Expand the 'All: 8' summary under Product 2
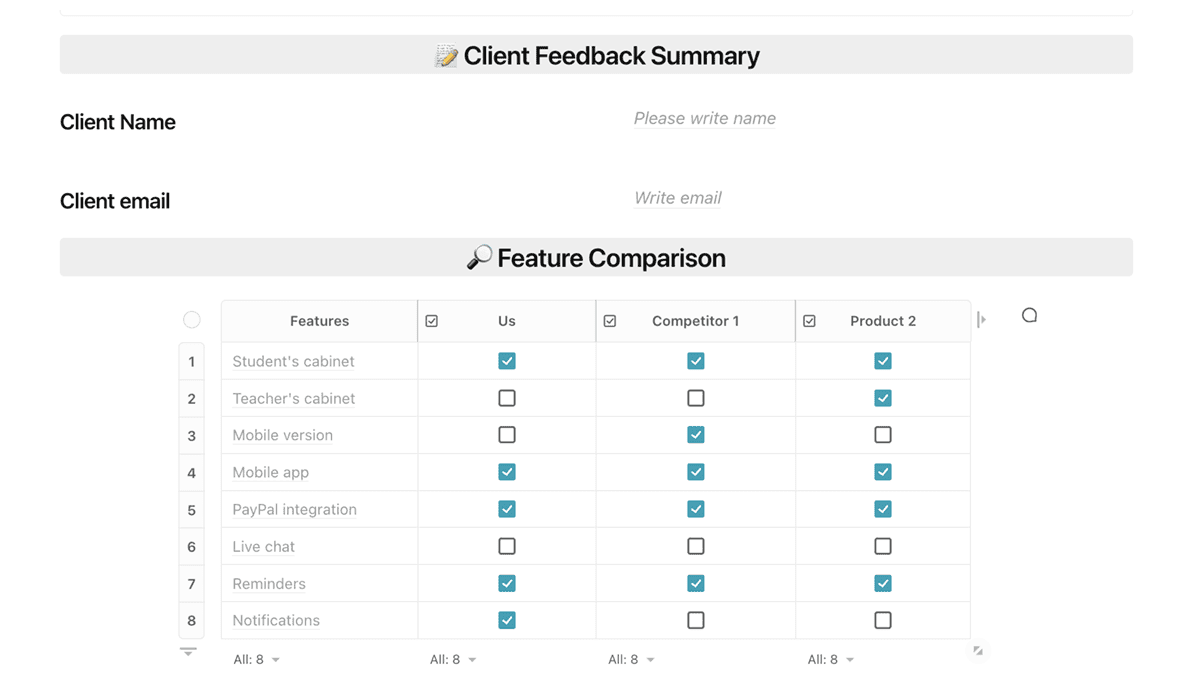Screen dimensions: 1200x700 (831, 660)
